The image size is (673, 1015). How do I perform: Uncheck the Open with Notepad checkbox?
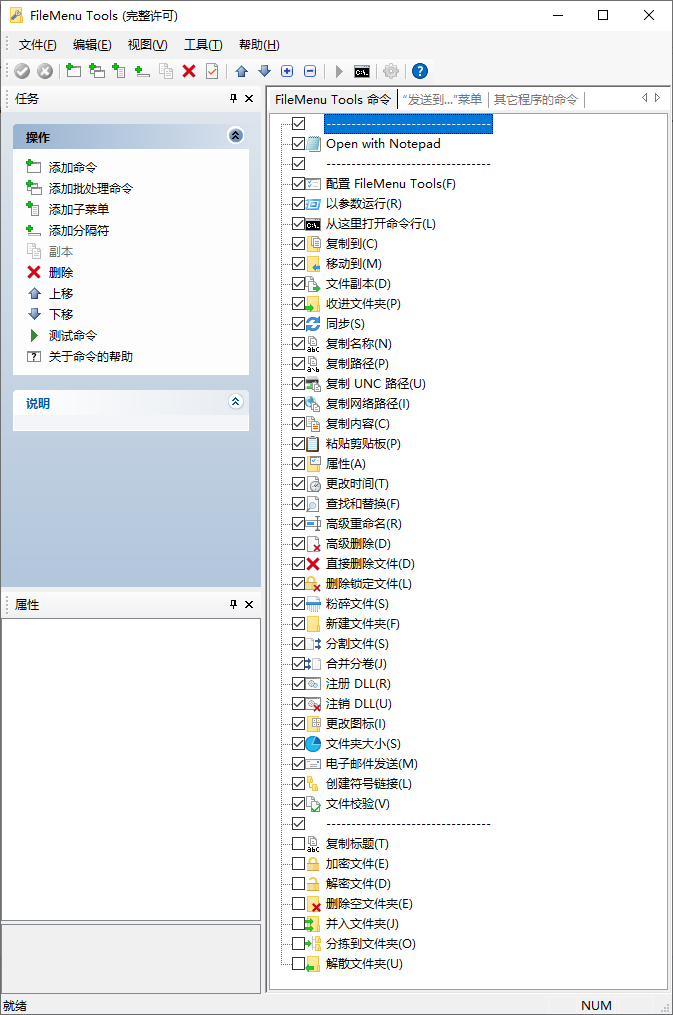298,144
